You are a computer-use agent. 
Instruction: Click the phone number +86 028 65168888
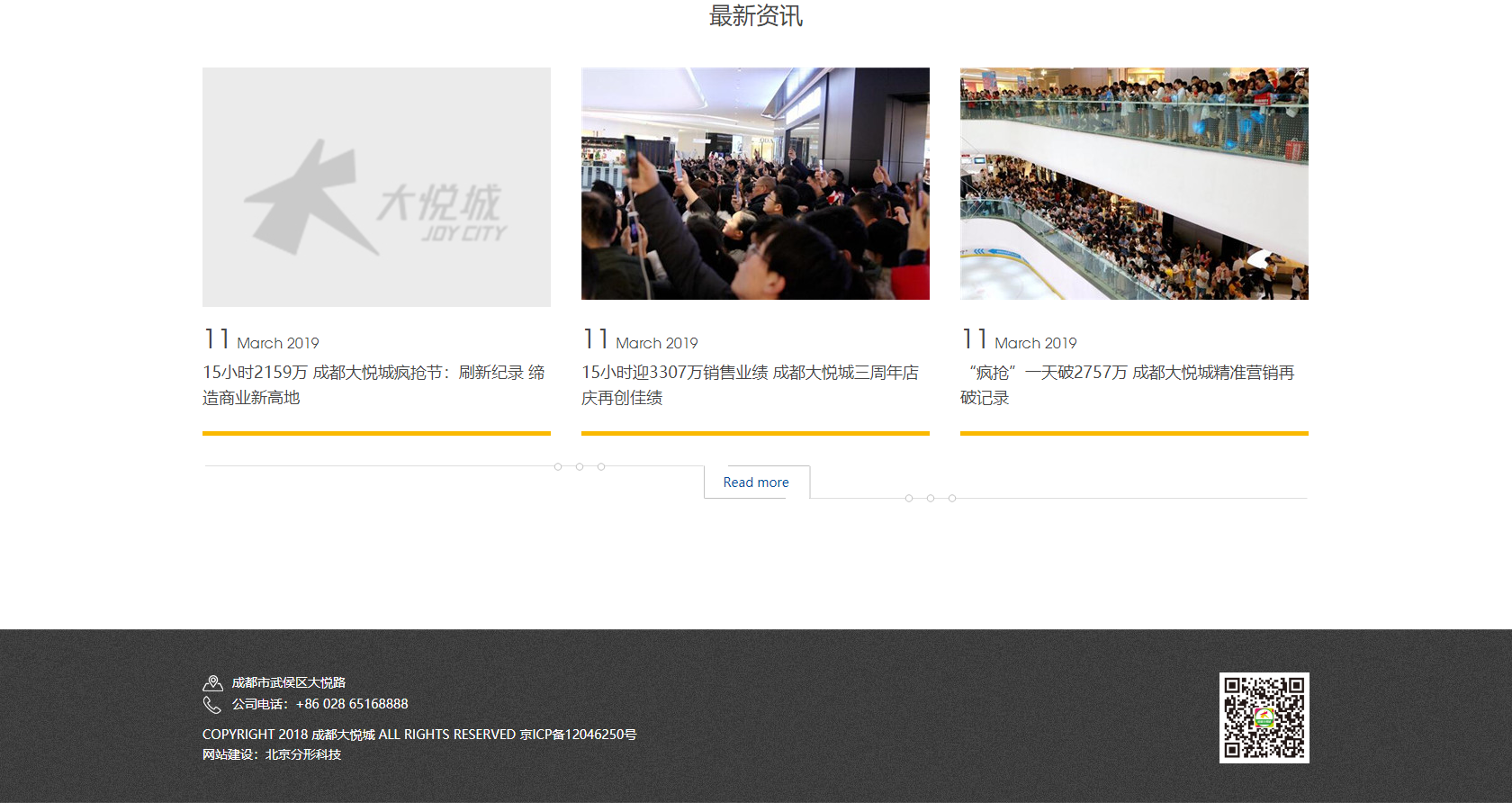tap(352, 704)
